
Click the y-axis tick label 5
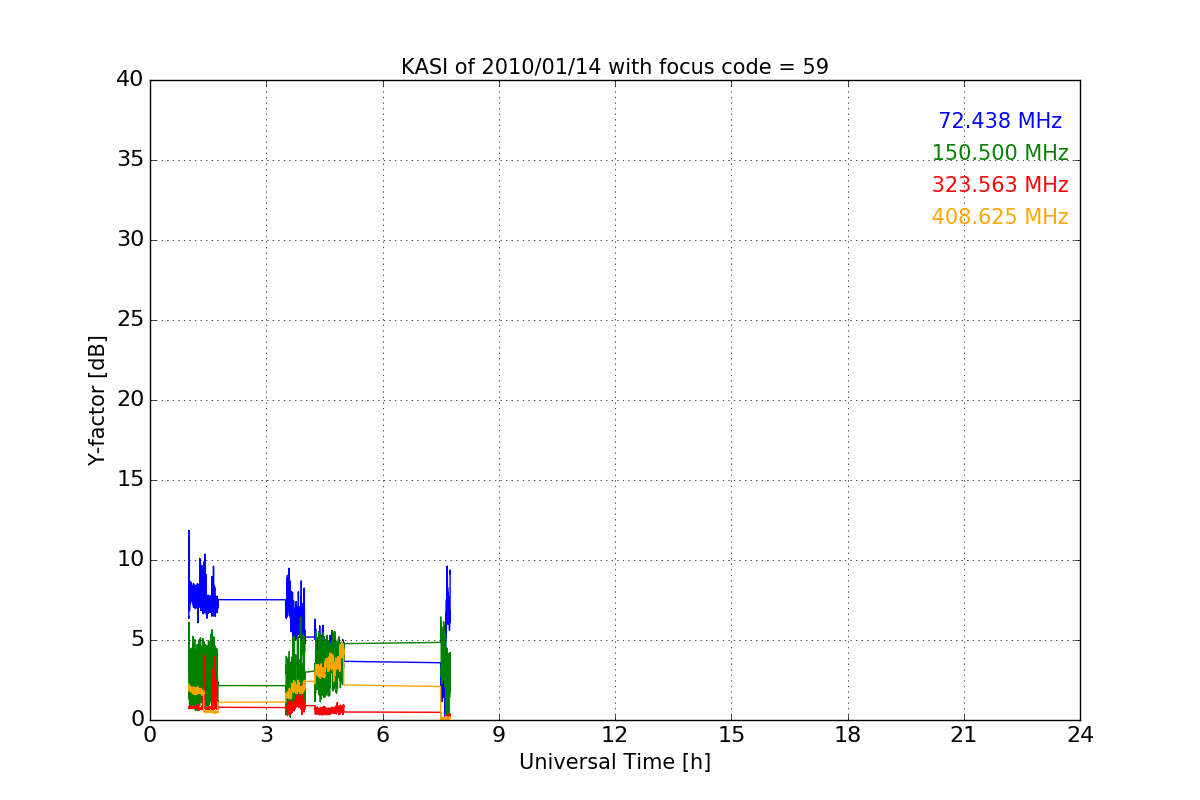[137, 640]
